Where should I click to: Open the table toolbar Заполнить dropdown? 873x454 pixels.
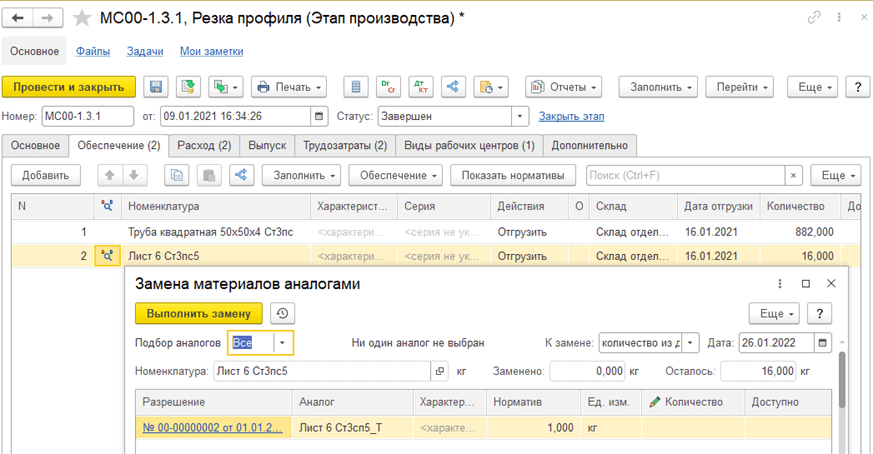click(301, 175)
